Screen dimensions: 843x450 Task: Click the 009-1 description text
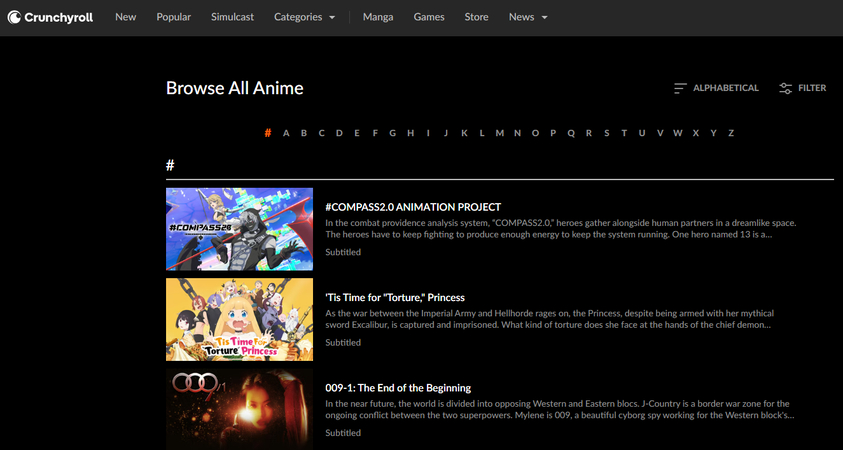560,409
